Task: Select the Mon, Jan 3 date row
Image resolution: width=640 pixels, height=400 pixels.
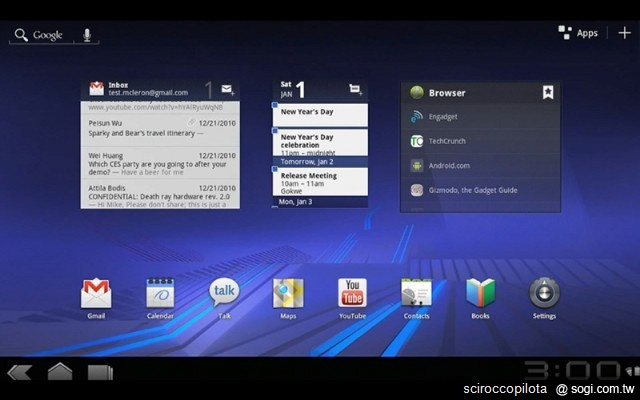Action: (320, 202)
